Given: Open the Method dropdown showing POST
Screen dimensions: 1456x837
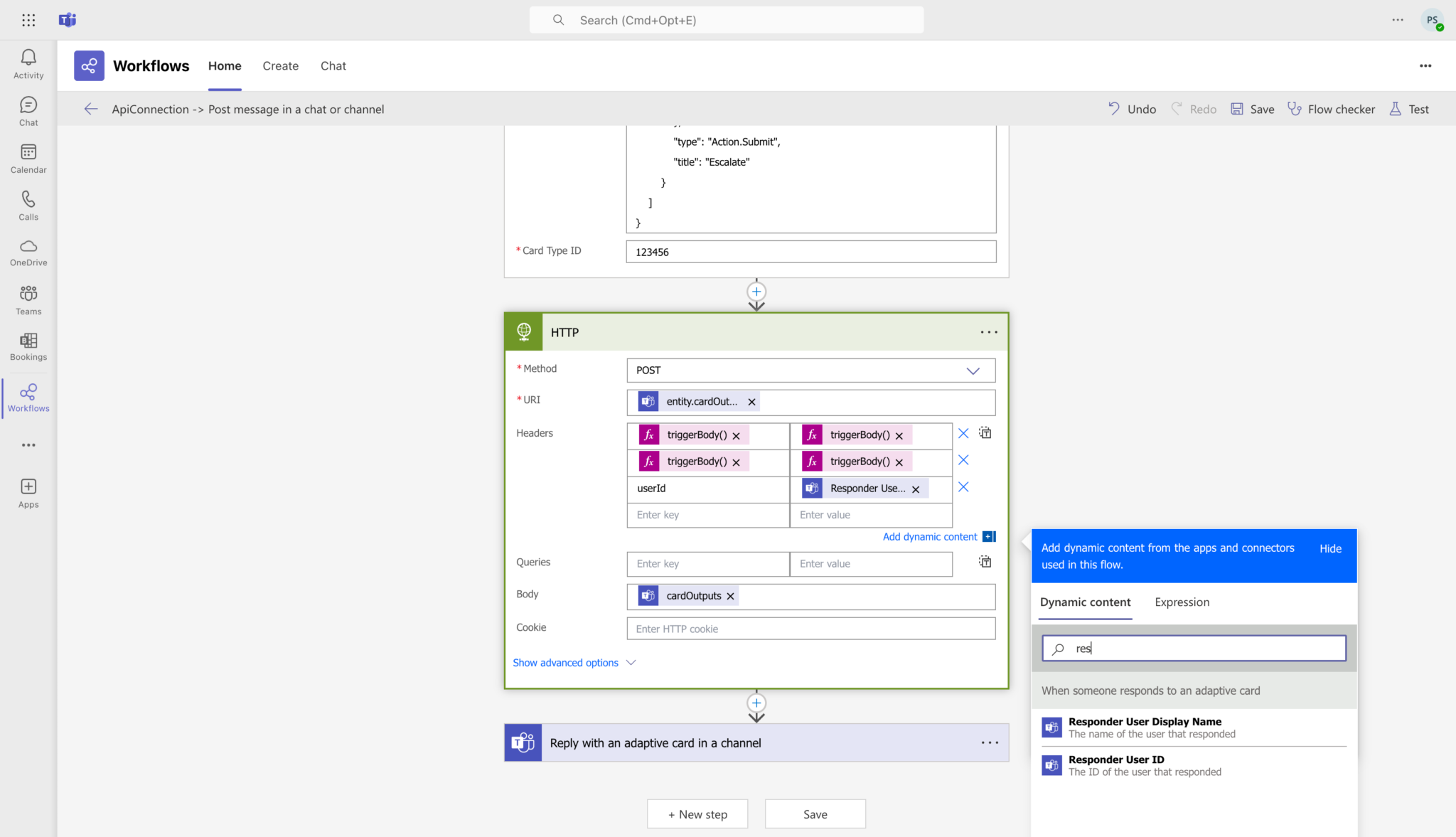Looking at the screenshot, I should pyautogui.click(x=971, y=370).
